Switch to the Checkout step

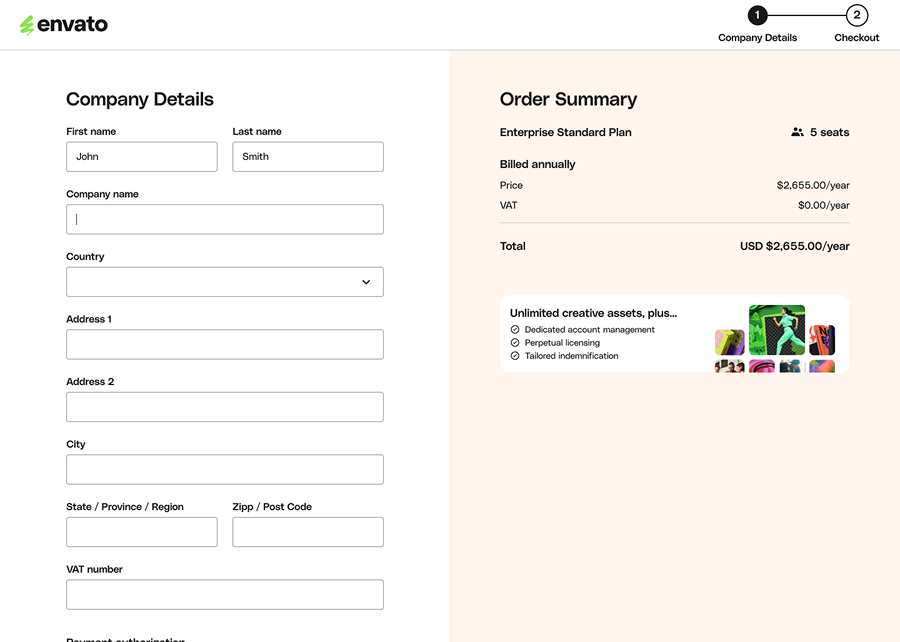click(x=857, y=37)
